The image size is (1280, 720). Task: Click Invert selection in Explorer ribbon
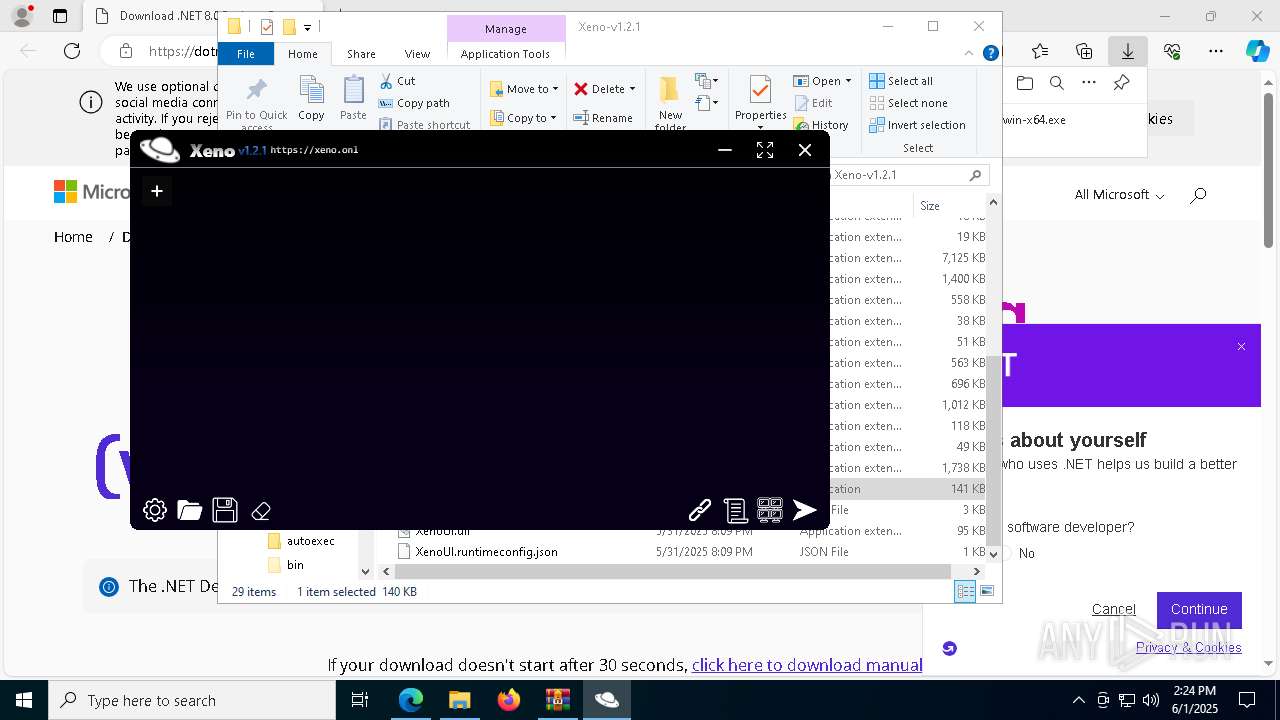(x=917, y=125)
